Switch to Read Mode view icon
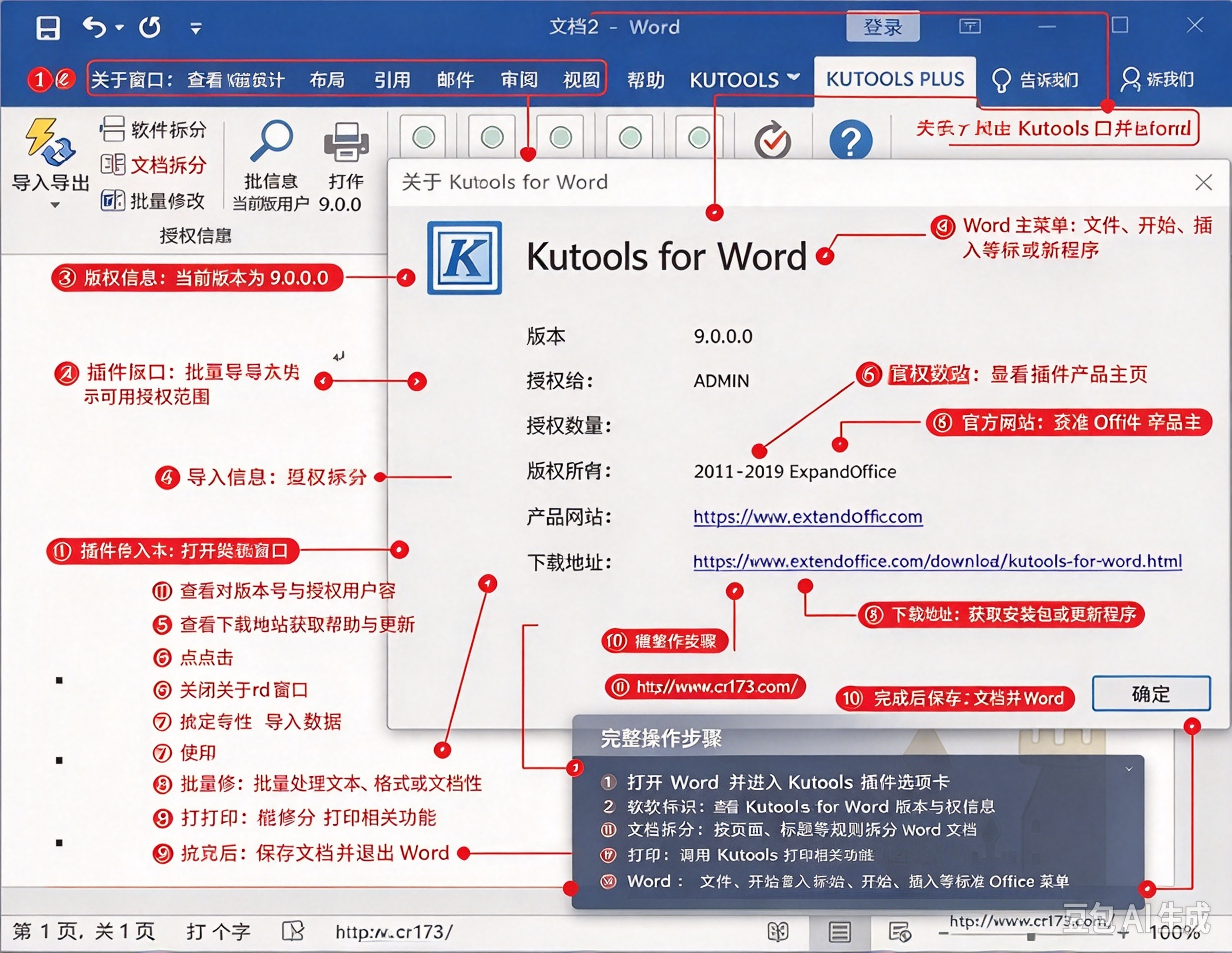 coord(778,932)
